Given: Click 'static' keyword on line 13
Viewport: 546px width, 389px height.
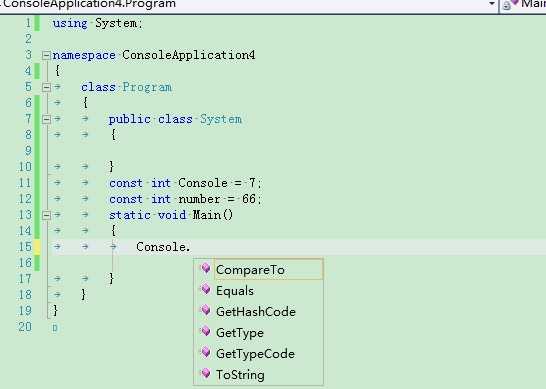Looking at the screenshot, I should 130,215.
